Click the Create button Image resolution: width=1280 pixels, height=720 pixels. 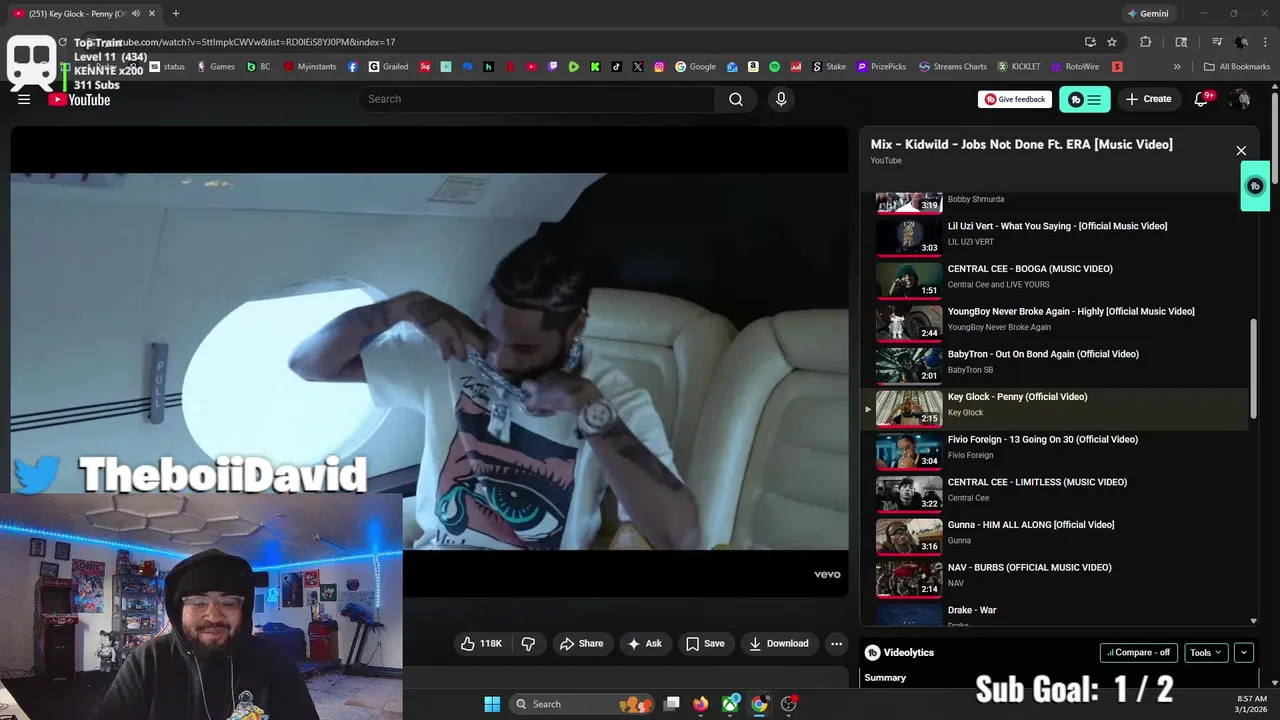(x=1148, y=99)
